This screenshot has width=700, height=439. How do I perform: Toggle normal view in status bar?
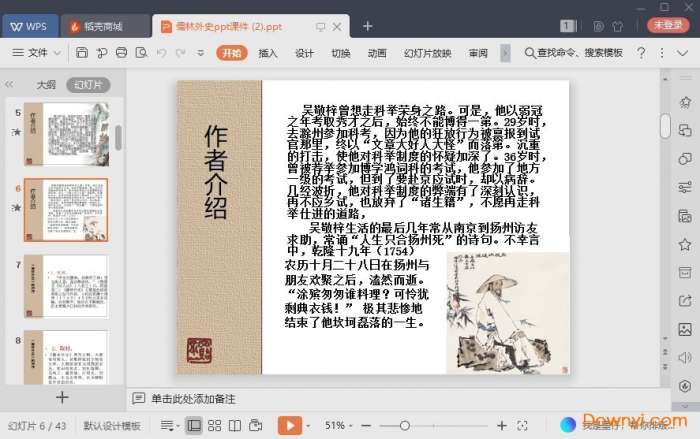(193, 426)
